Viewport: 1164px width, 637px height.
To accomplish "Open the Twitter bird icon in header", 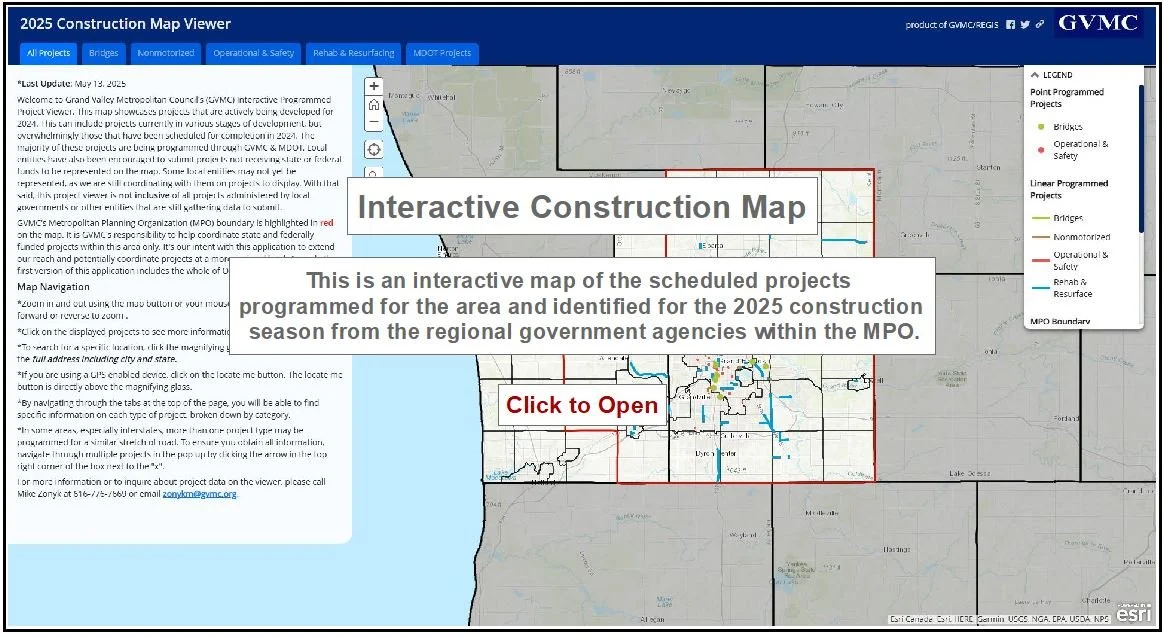I will tap(1025, 24).
